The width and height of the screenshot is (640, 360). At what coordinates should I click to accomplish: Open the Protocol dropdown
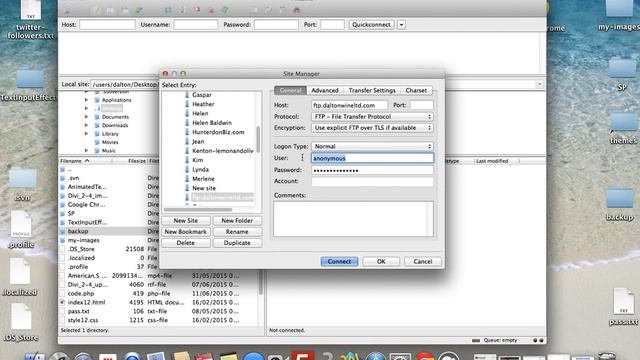[372, 117]
